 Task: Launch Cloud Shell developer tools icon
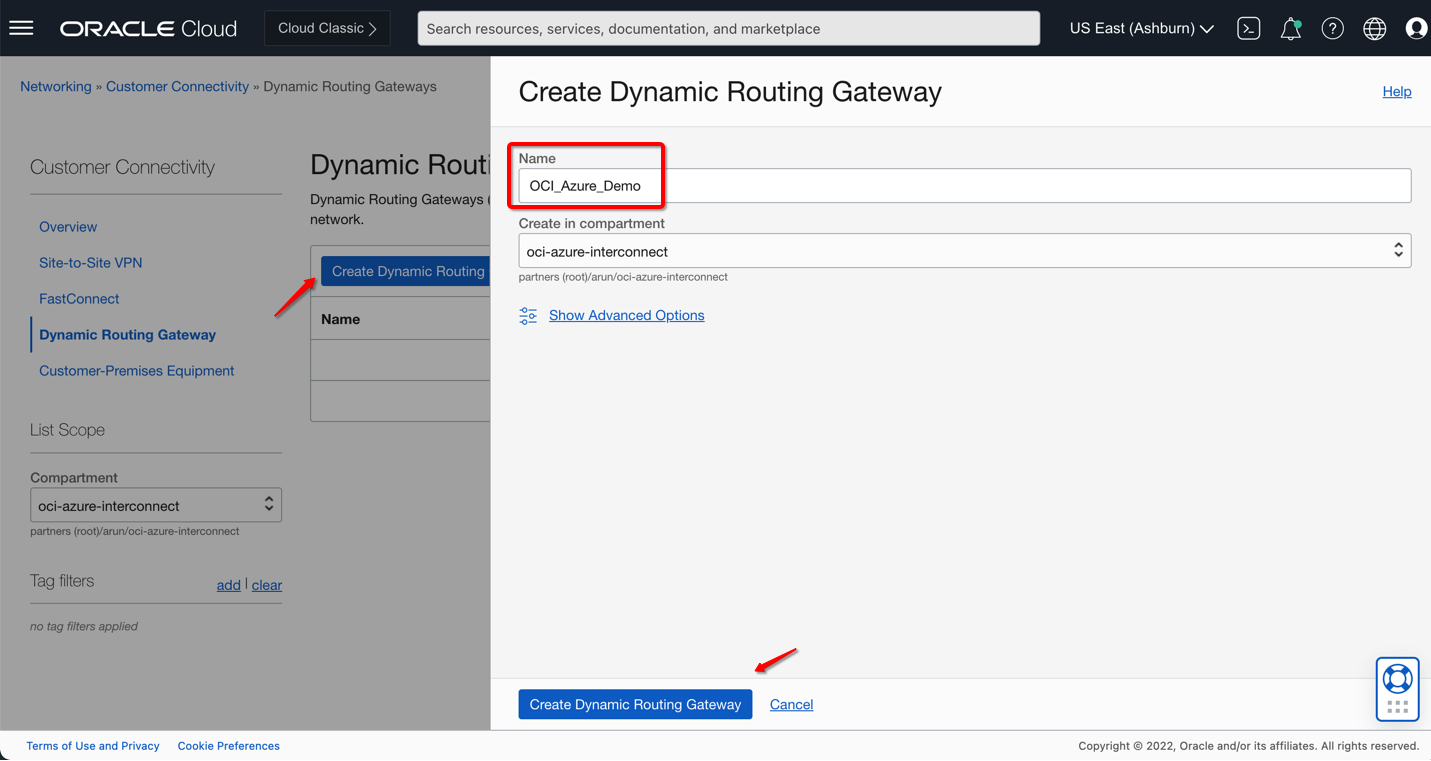coord(1248,29)
